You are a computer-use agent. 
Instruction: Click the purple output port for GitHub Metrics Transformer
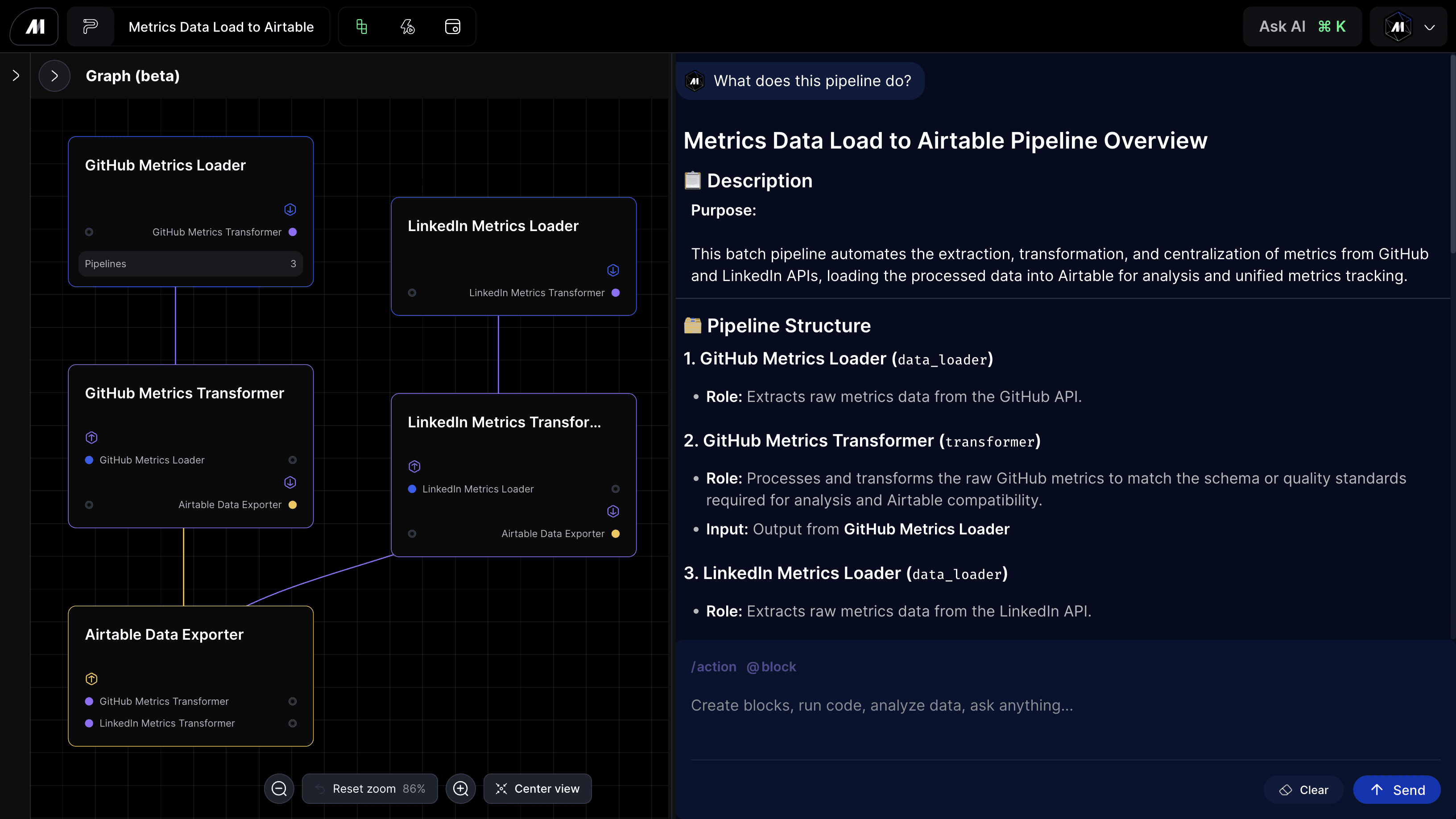point(293,232)
